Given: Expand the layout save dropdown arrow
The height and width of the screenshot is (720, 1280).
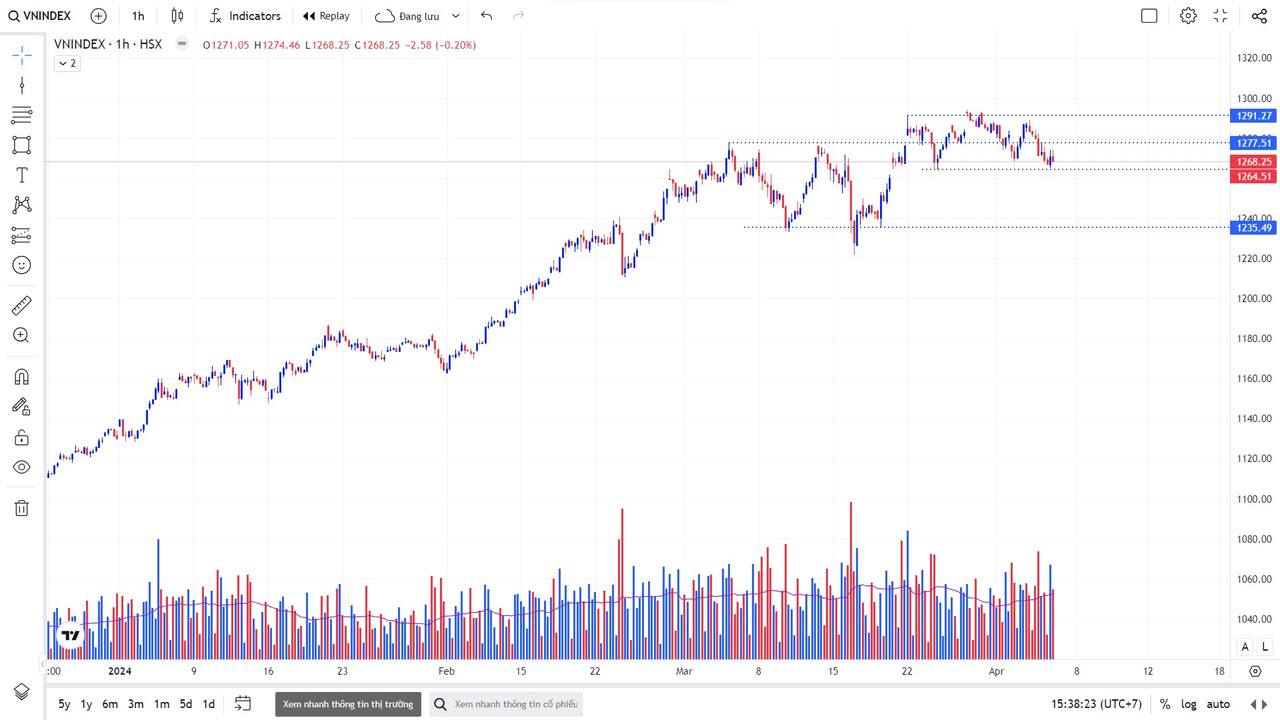Looking at the screenshot, I should click(456, 16).
